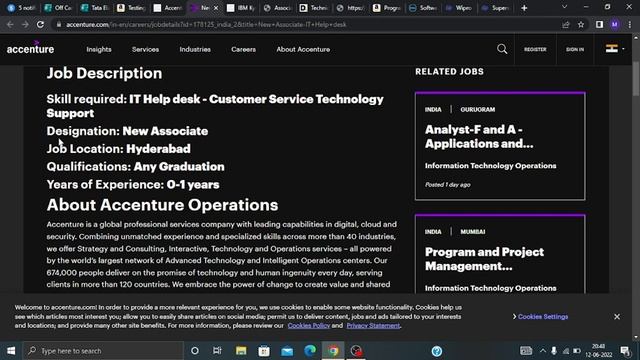Show hidden system tray icons
The width and height of the screenshot is (640, 360).
pos(542,351)
